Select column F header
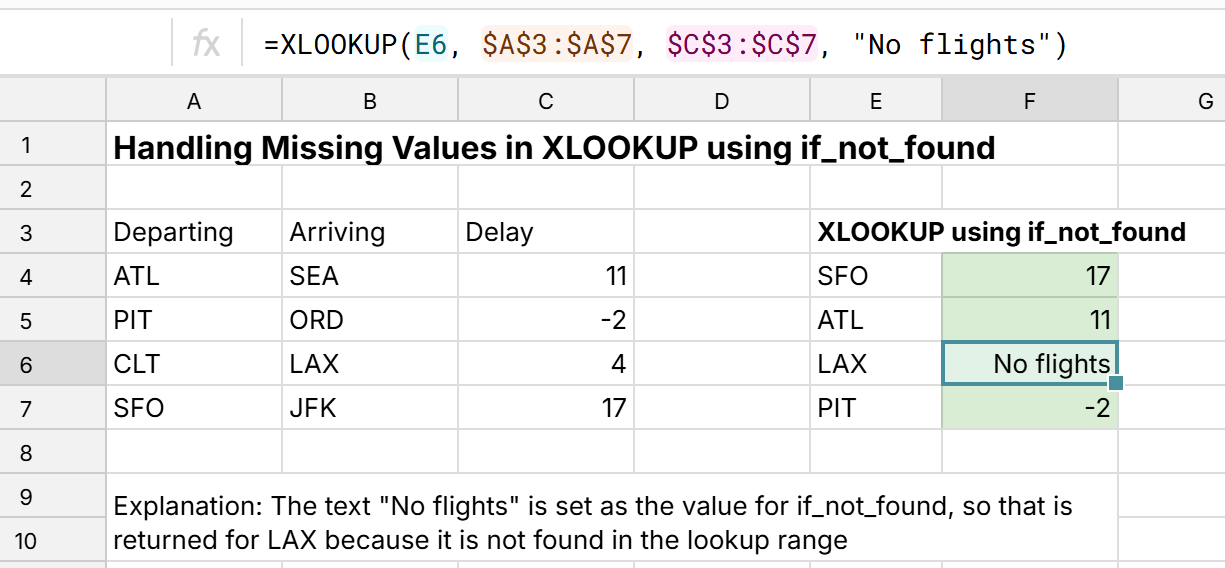This screenshot has height=568, width=1225. pos(1029,100)
